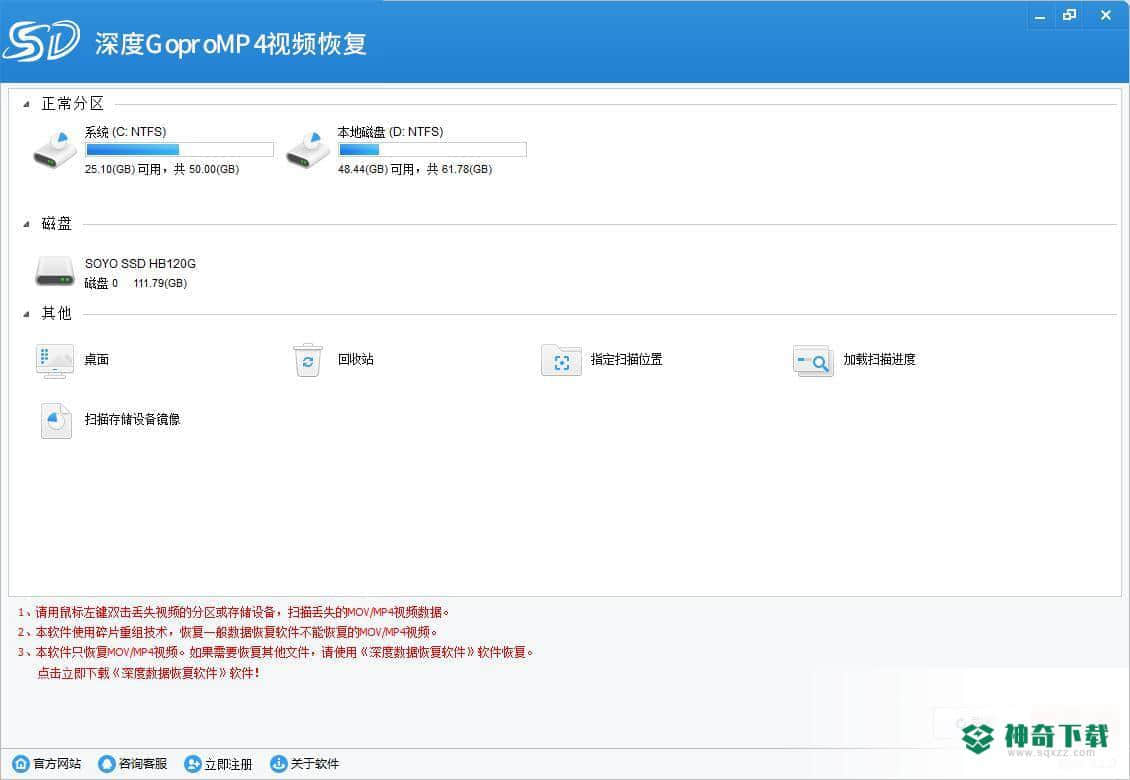Collapse the 其他 section
Image resolution: width=1130 pixels, height=780 pixels.
pyautogui.click(x=26, y=314)
